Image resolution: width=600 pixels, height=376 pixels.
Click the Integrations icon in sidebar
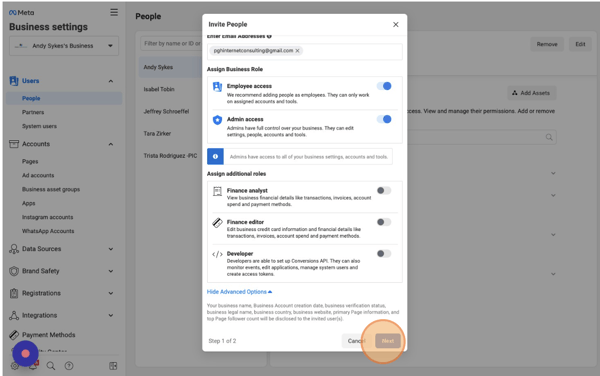coord(14,316)
